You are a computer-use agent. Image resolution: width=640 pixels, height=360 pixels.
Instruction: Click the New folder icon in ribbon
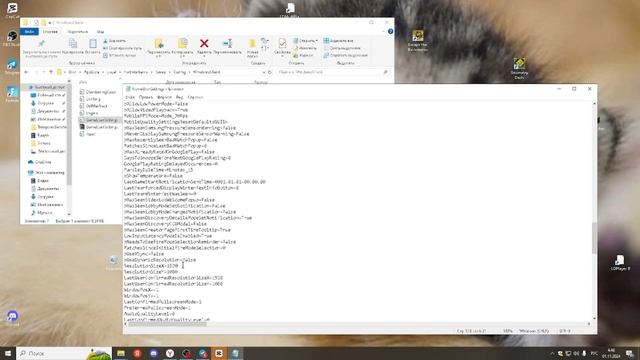pos(252,44)
